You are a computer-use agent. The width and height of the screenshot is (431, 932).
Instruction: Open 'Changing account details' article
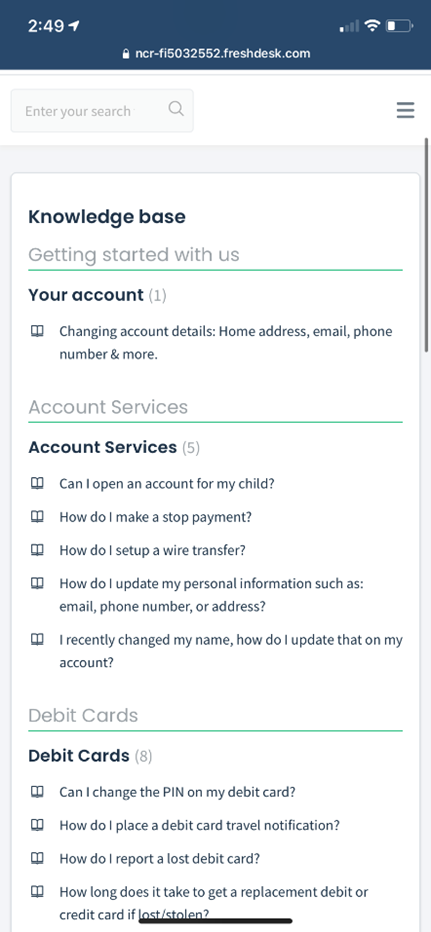point(225,343)
